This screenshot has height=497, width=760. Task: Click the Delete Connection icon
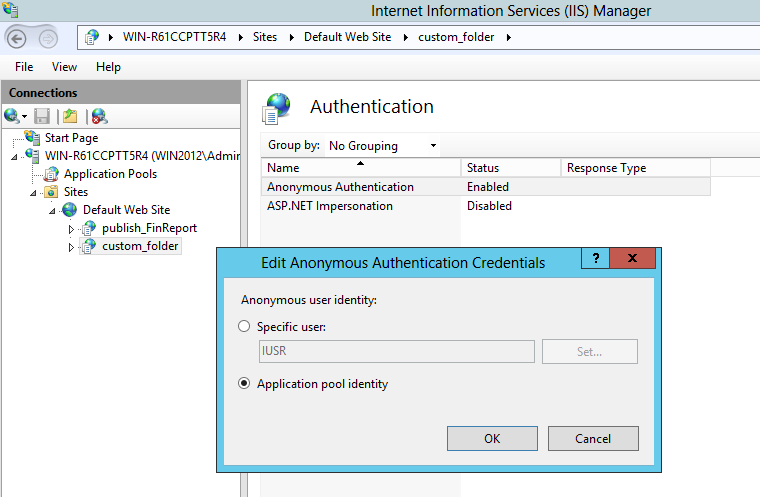coord(99,116)
